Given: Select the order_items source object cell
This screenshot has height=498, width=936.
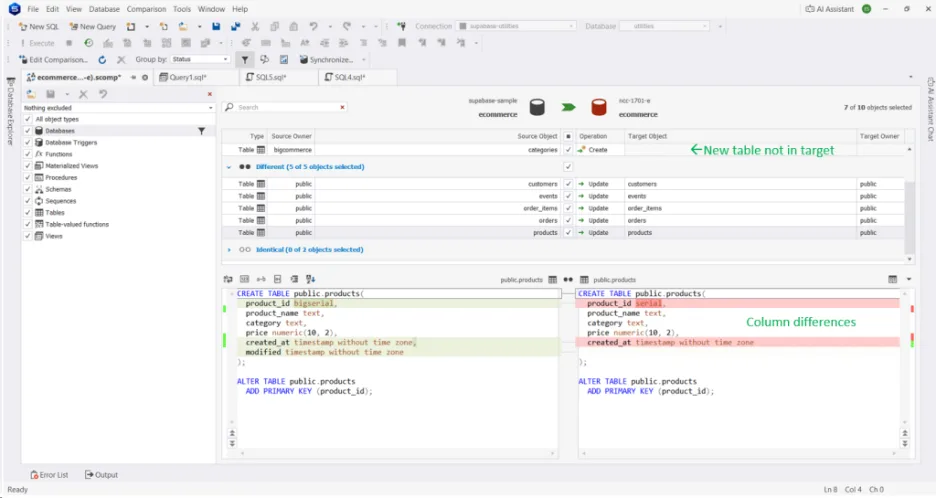Looking at the screenshot, I should tap(436, 208).
